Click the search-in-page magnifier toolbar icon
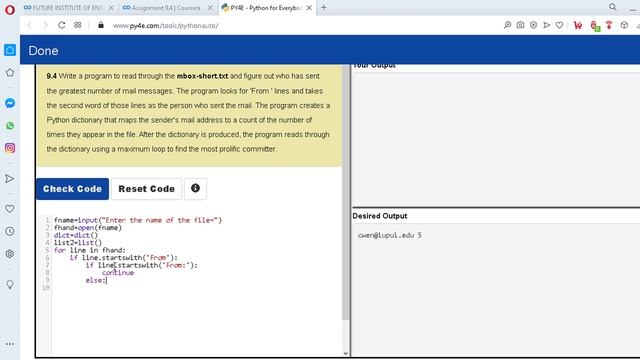640x360 pixels. (x=507, y=25)
